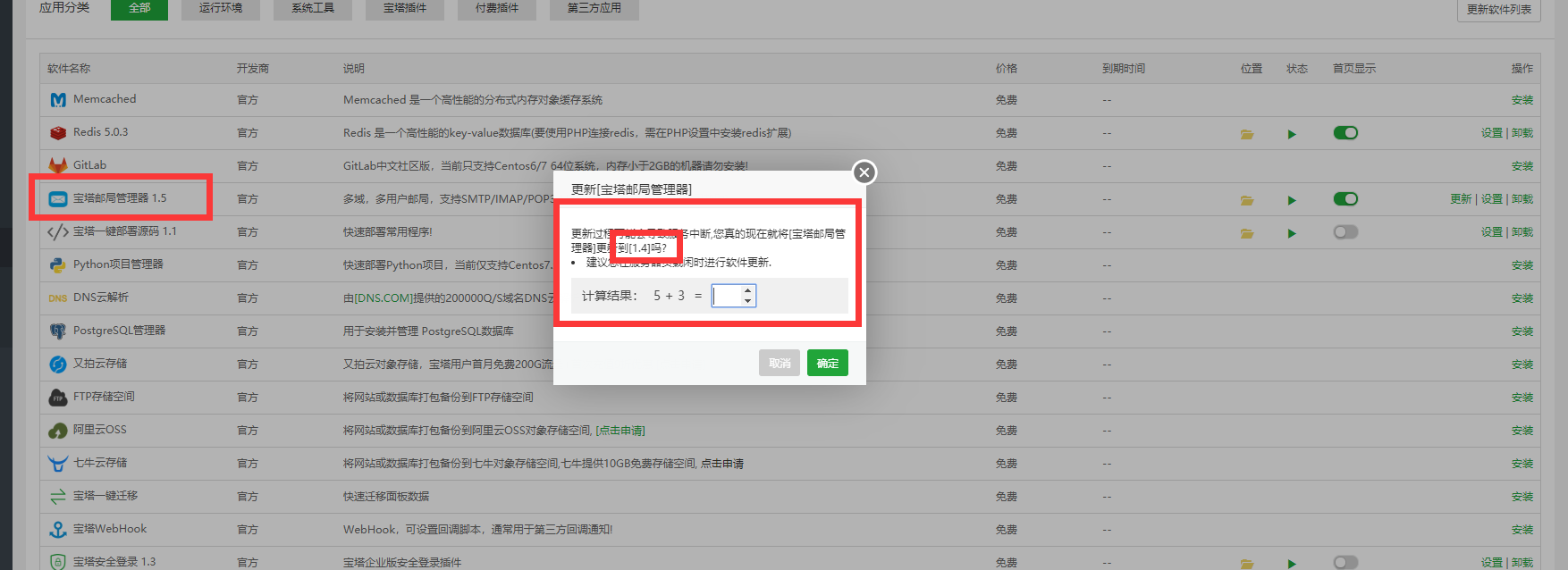Uninstall Redis via 卸载 link
The image size is (1568, 570).
tap(1522, 133)
